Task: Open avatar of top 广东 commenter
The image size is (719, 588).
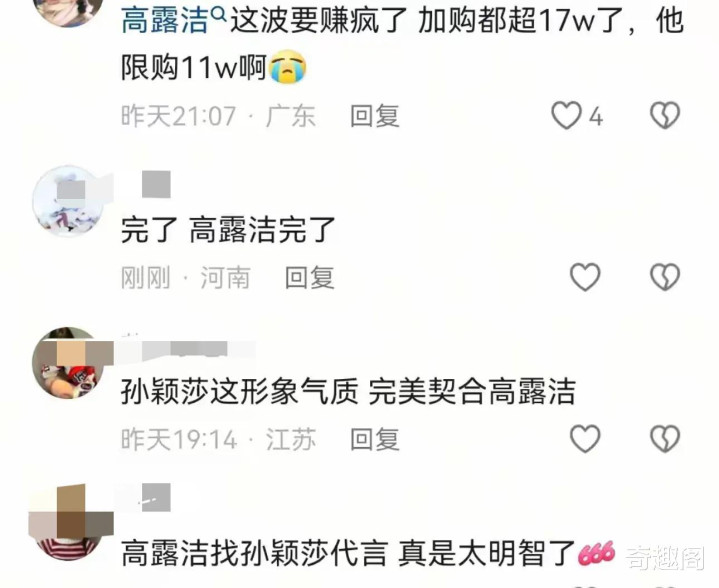Action: [69, 10]
